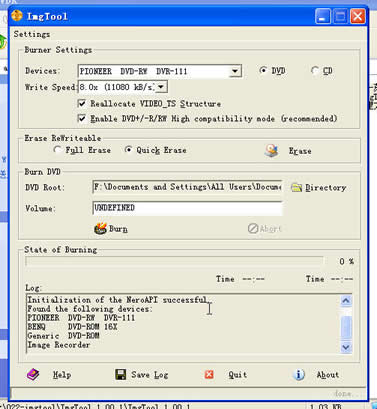This screenshot has width=377, height=409.
Task: Click log line 'Initialization of the NeroAPI successful.'
Action: click(119, 300)
